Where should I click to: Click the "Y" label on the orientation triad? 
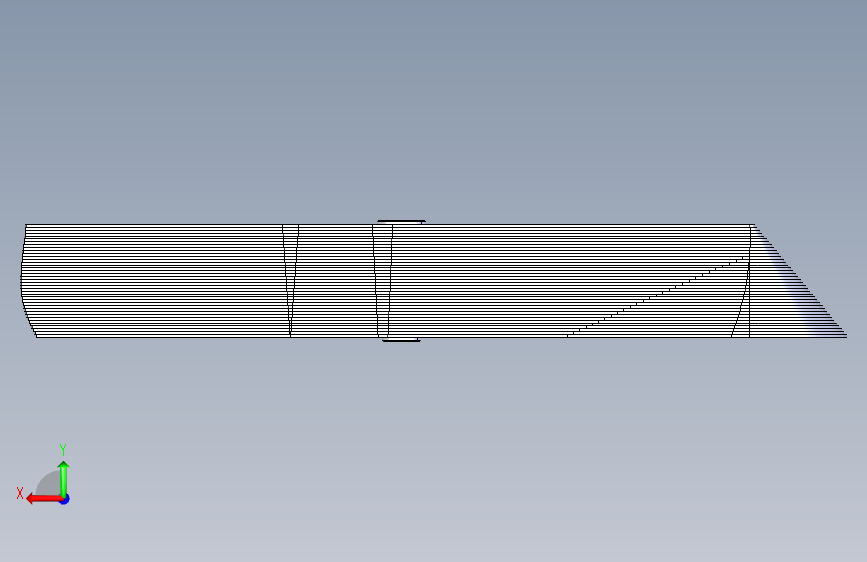coord(63,450)
